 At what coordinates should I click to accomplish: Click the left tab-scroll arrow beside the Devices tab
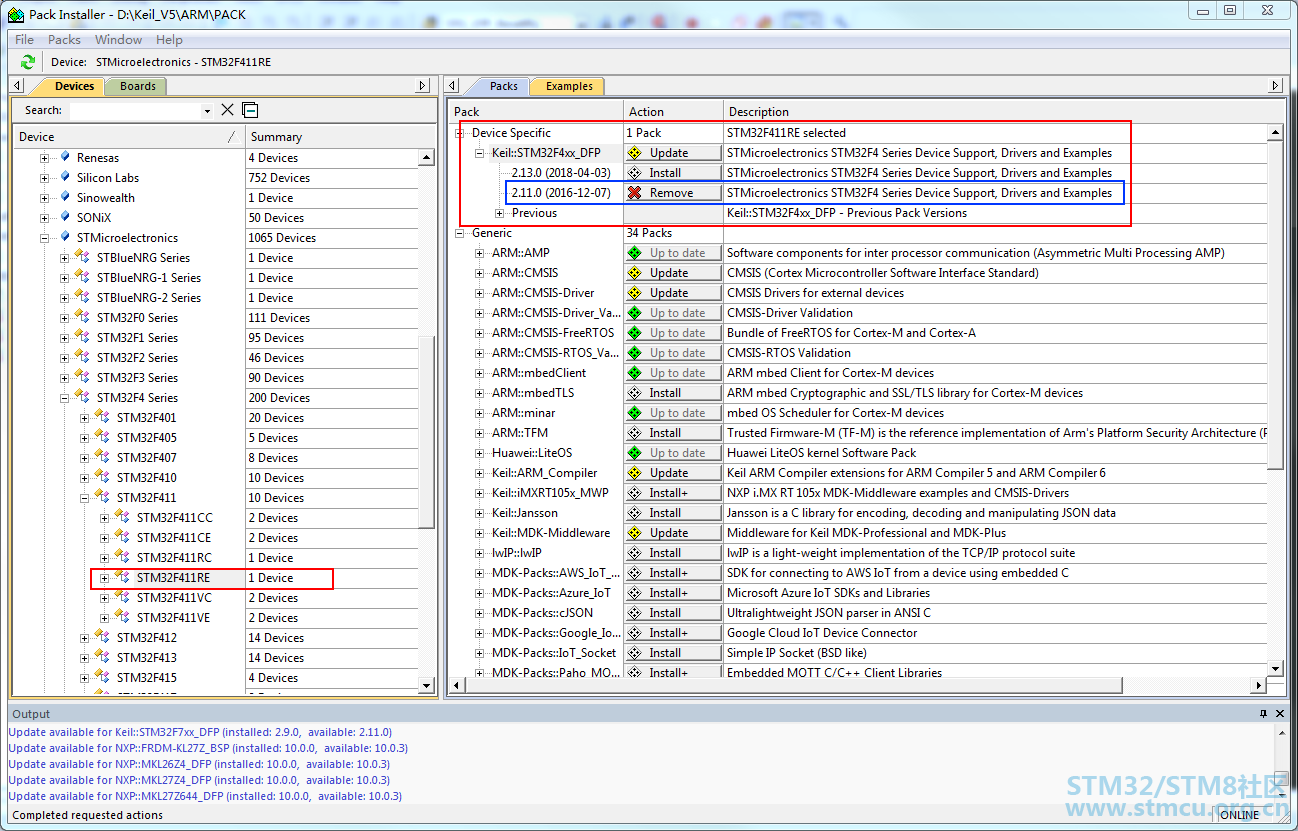click(17, 86)
